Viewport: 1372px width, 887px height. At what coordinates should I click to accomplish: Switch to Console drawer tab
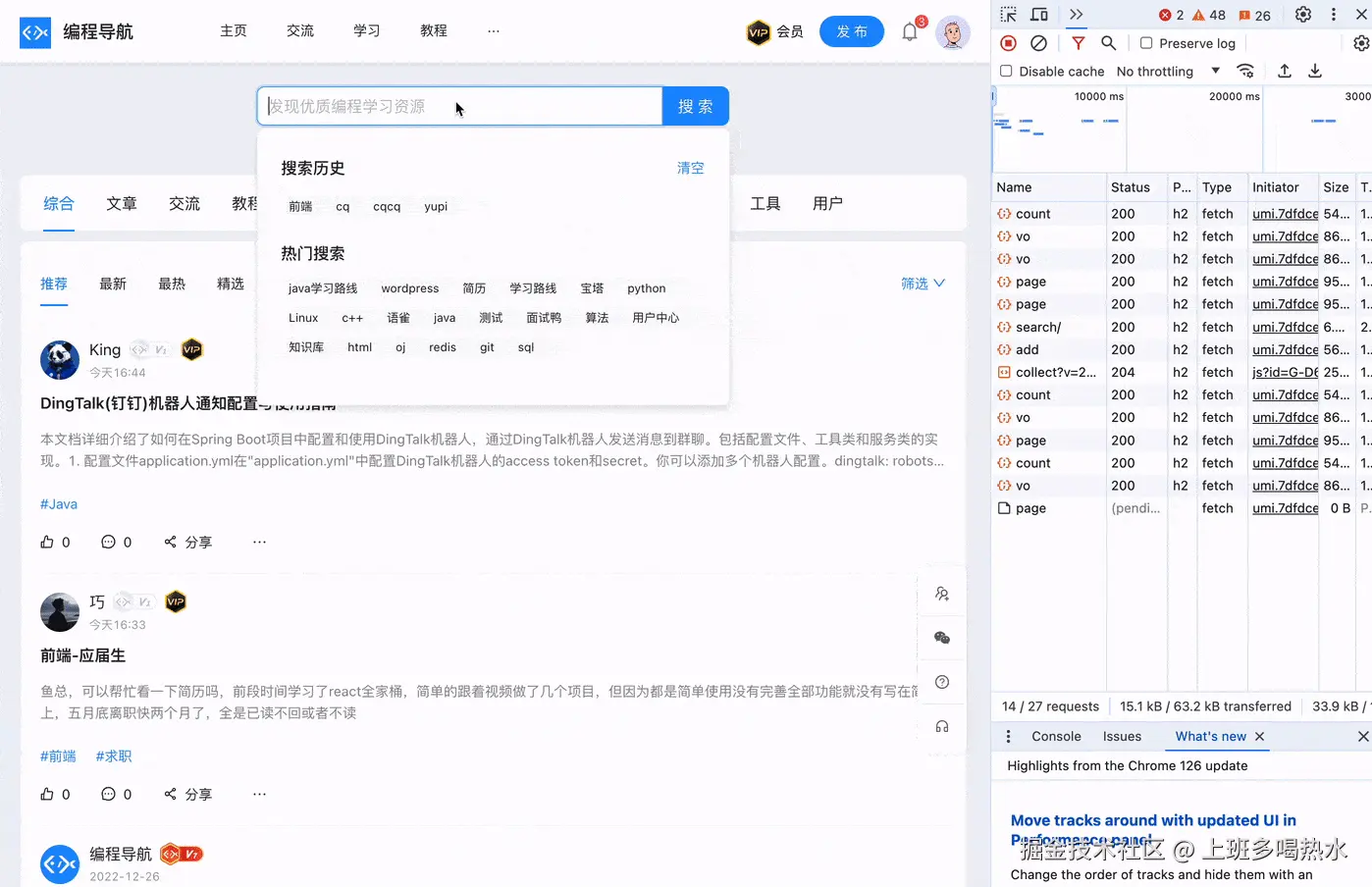pyautogui.click(x=1056, y=736)
